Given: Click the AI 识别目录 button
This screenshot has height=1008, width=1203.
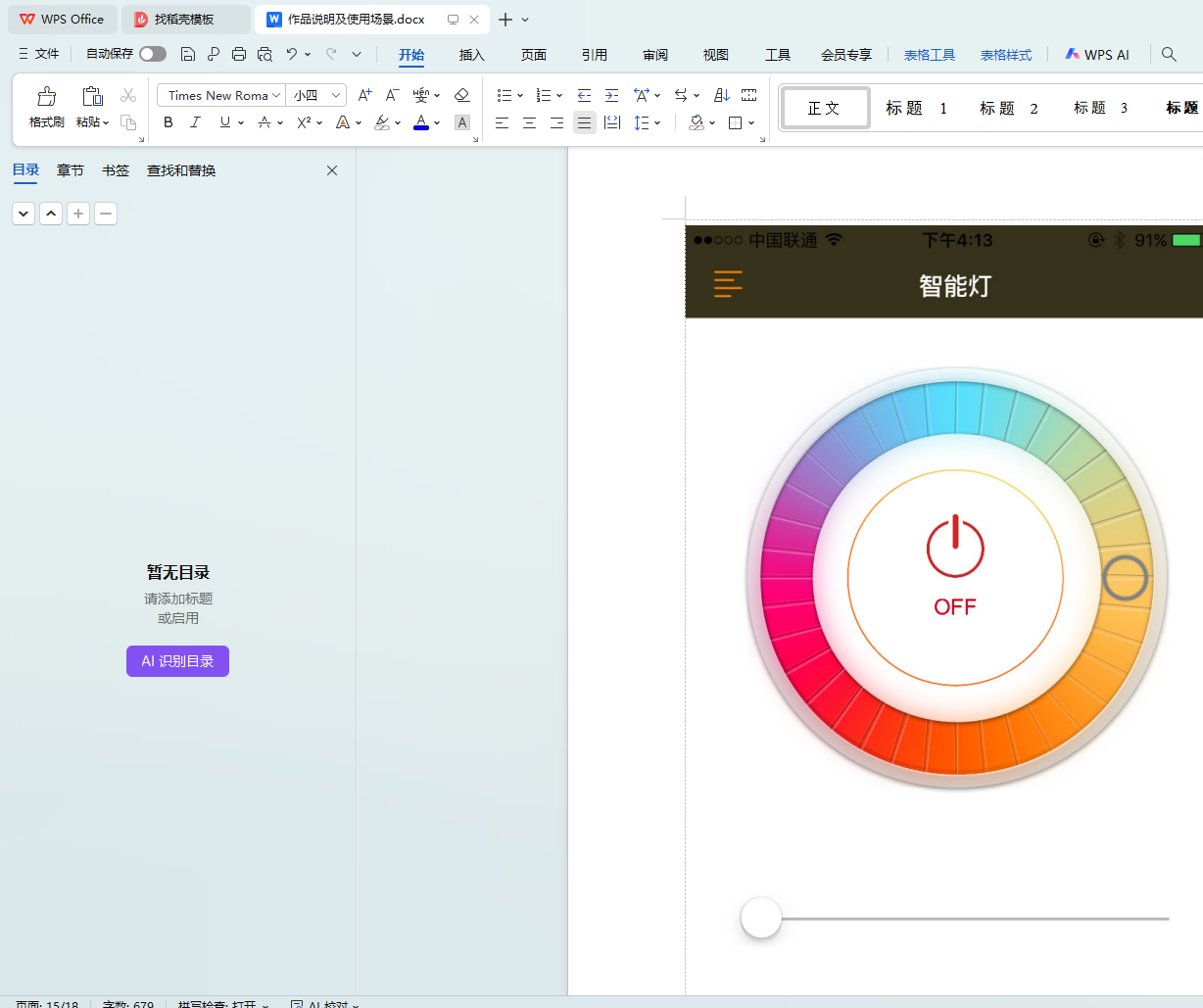Looking at the screenshot, I should (x=177, y=661).
